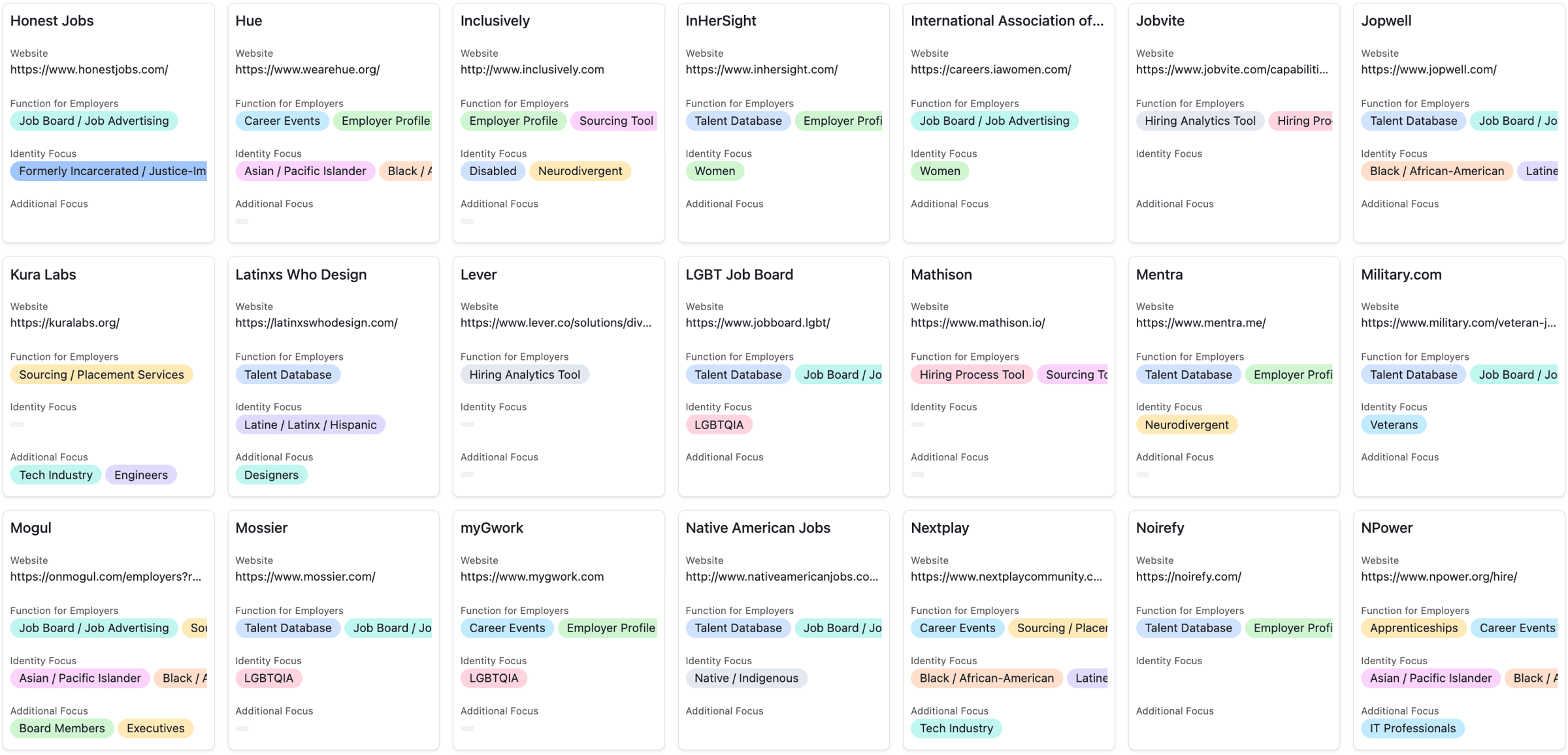Select the Board Members tag on Mogul card
Viewport: 1568px width, 755px height.
[x=61, y=728]
